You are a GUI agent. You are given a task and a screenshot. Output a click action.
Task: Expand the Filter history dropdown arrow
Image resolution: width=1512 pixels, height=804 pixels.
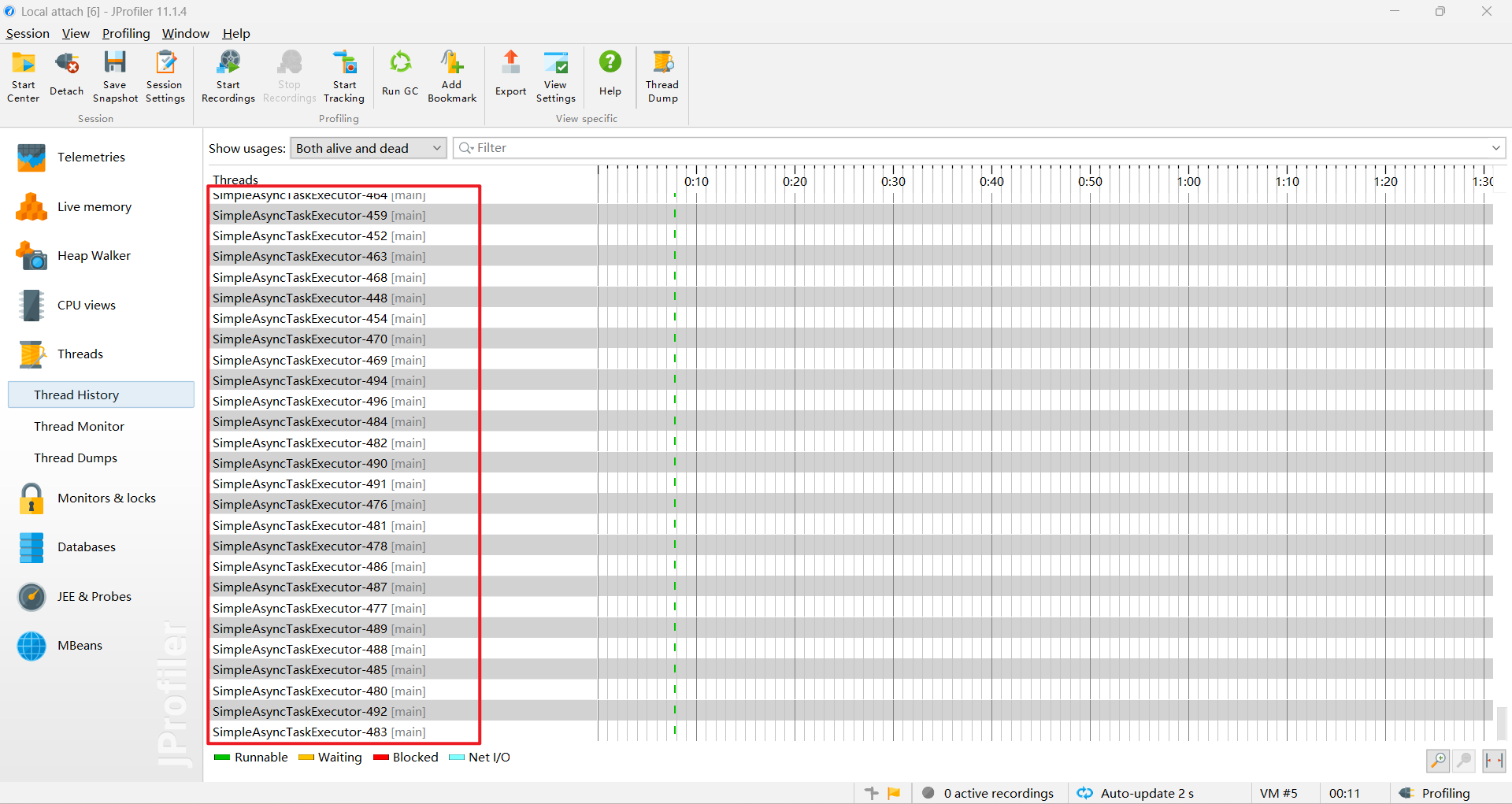(1495, 148)
